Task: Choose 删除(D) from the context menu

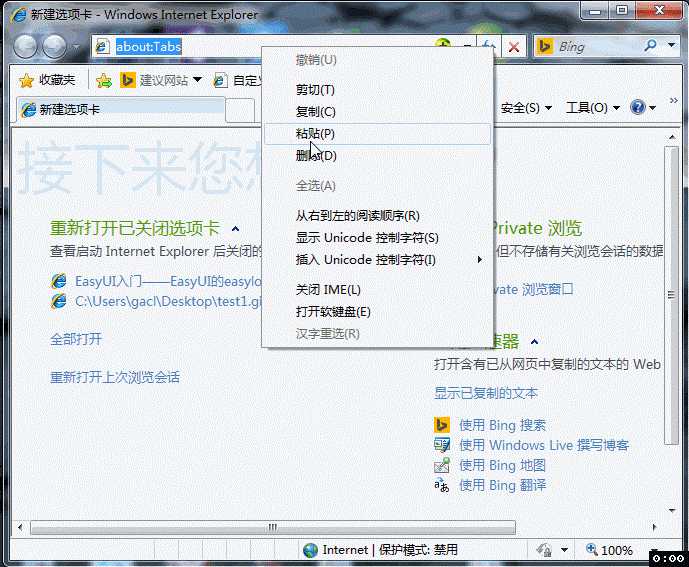Action: click(x=378, y=156)
